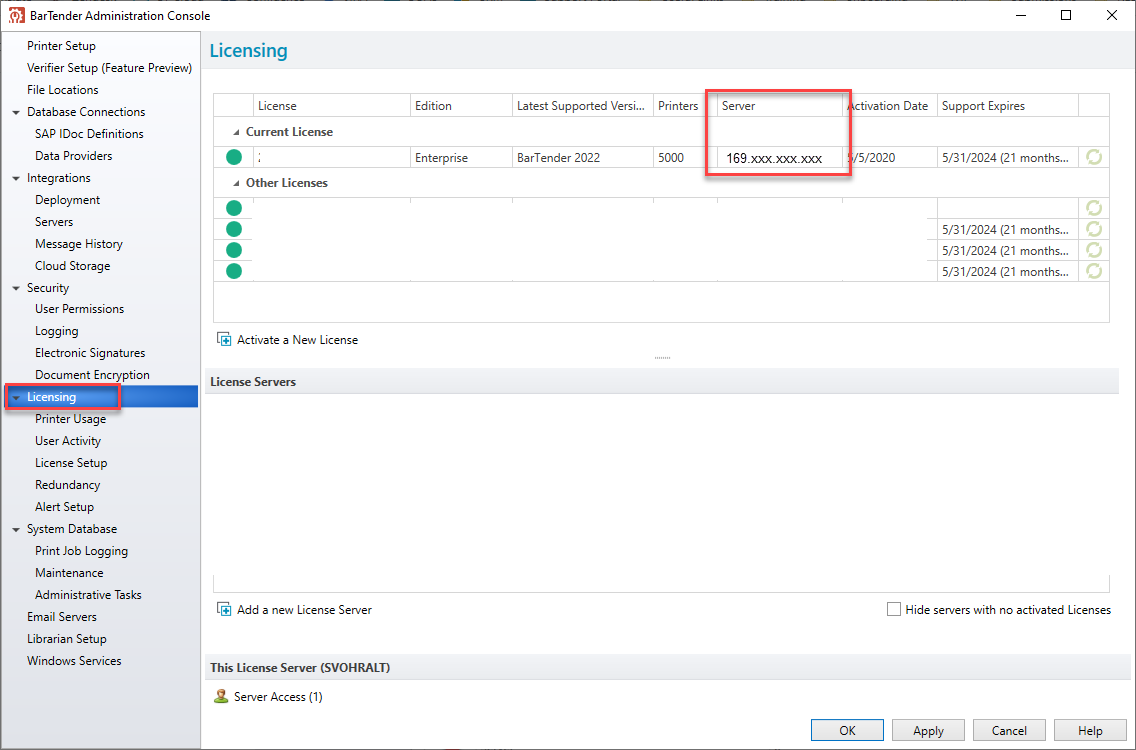This screenshot has width=1136, height=750.
Task: Click the OK button
Action: tap(847, 730)
